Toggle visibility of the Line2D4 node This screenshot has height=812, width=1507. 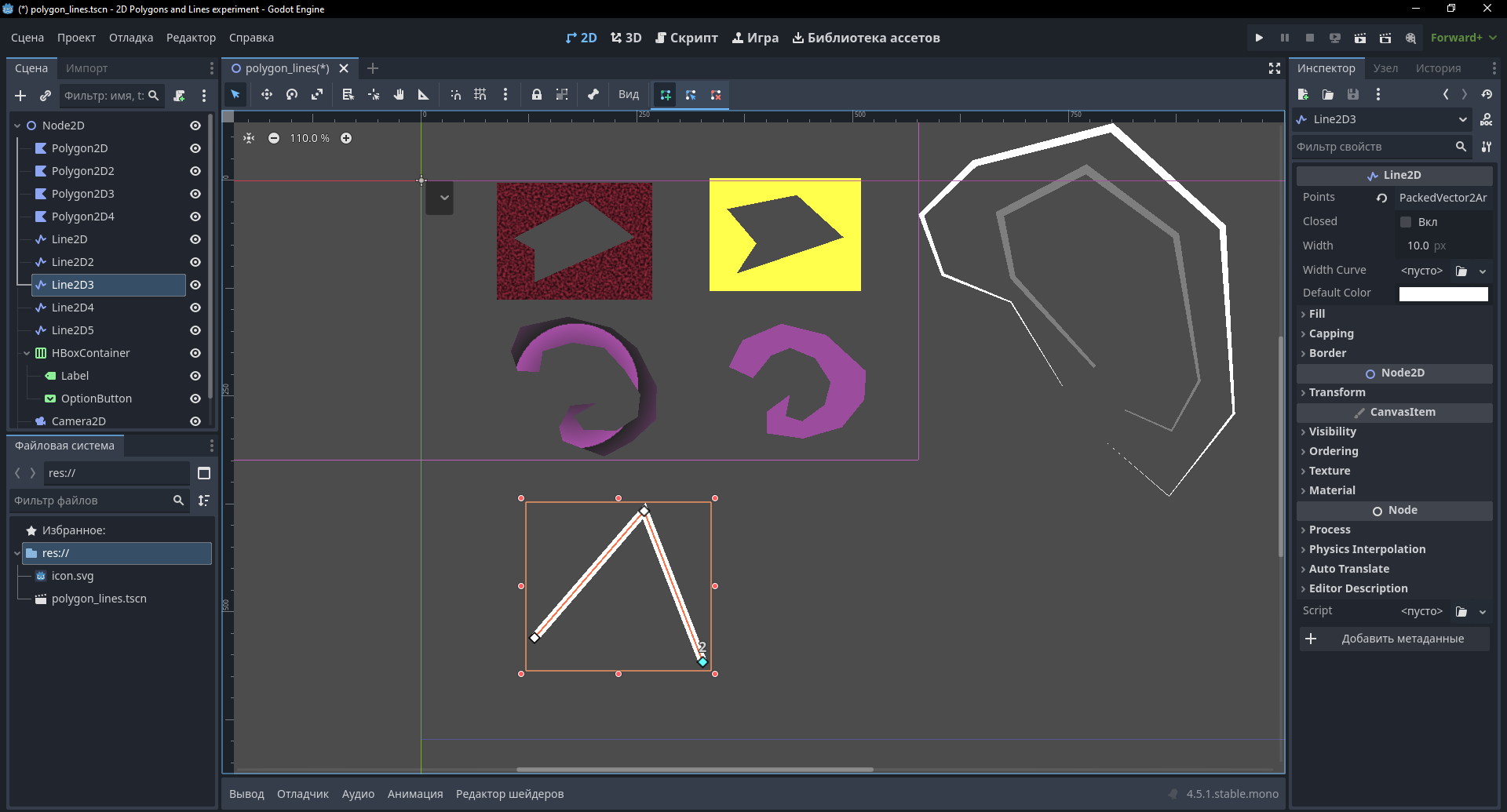[195, 308]
